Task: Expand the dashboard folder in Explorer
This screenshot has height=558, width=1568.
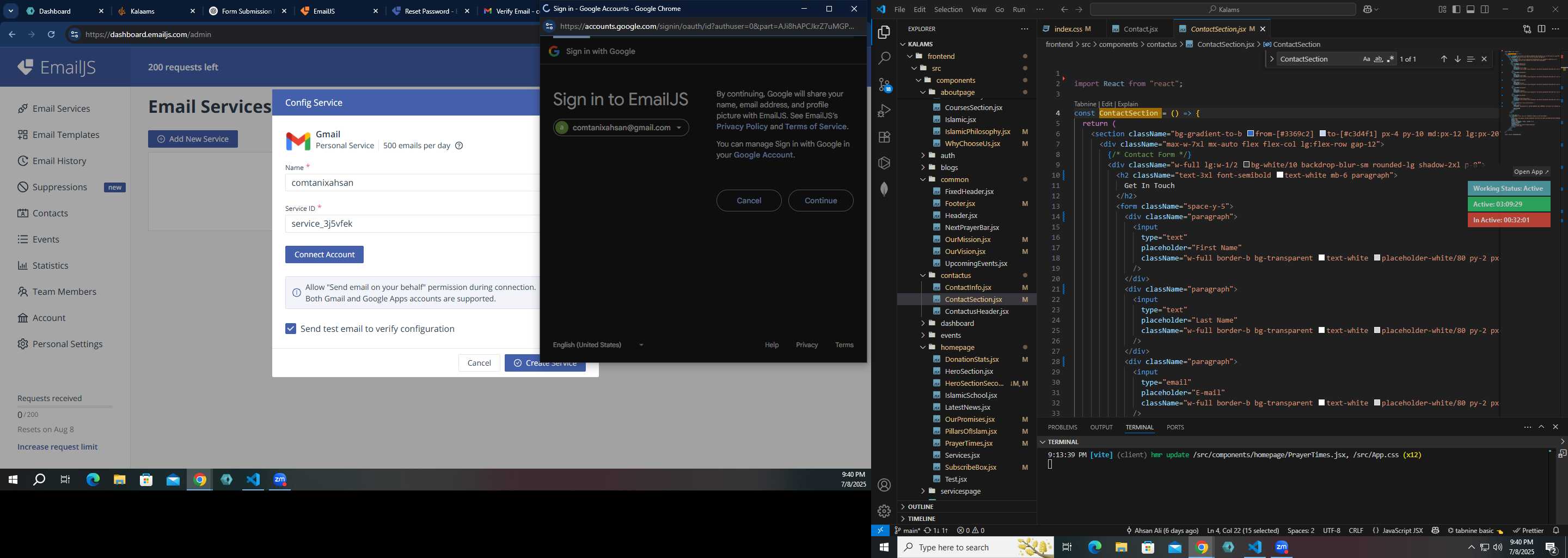Action: [x=923, y=324]
